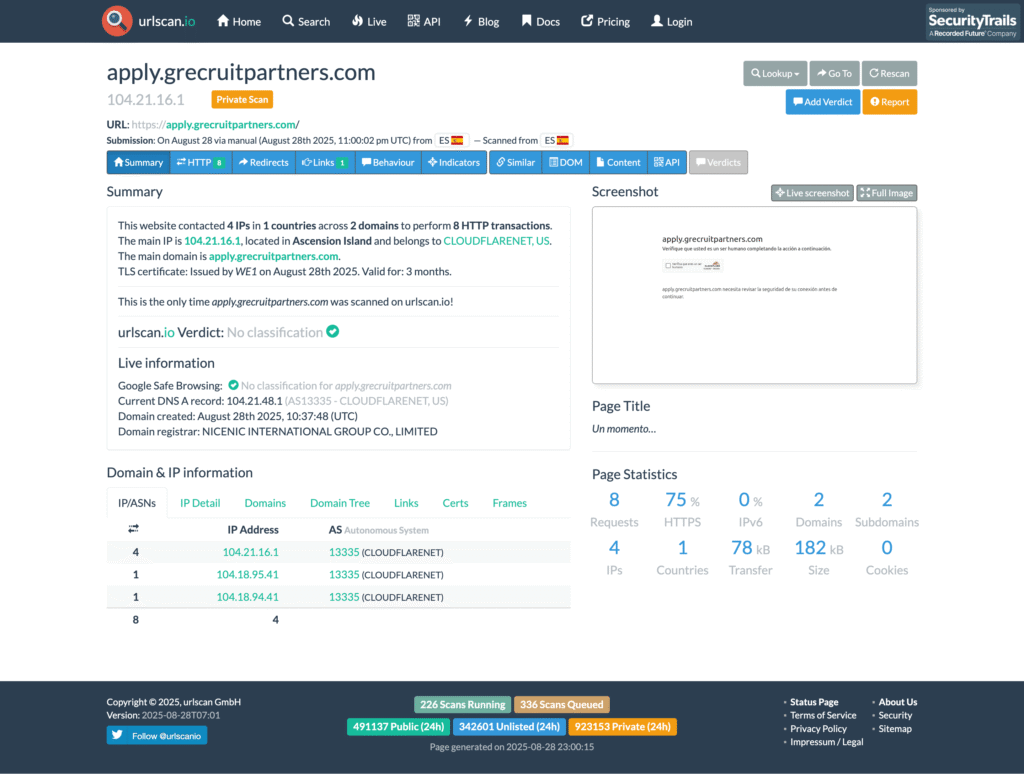Click the SecurityTrails sponsor logo

click(x=971, y=21)
